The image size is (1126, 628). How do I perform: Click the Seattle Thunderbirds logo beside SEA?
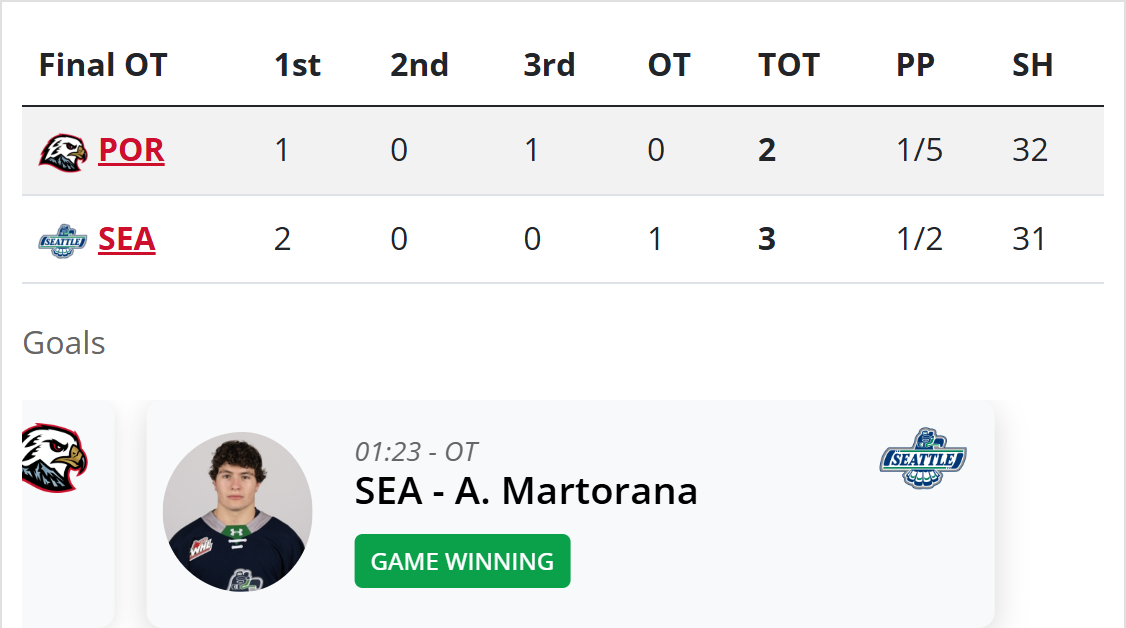coord(63,241)
